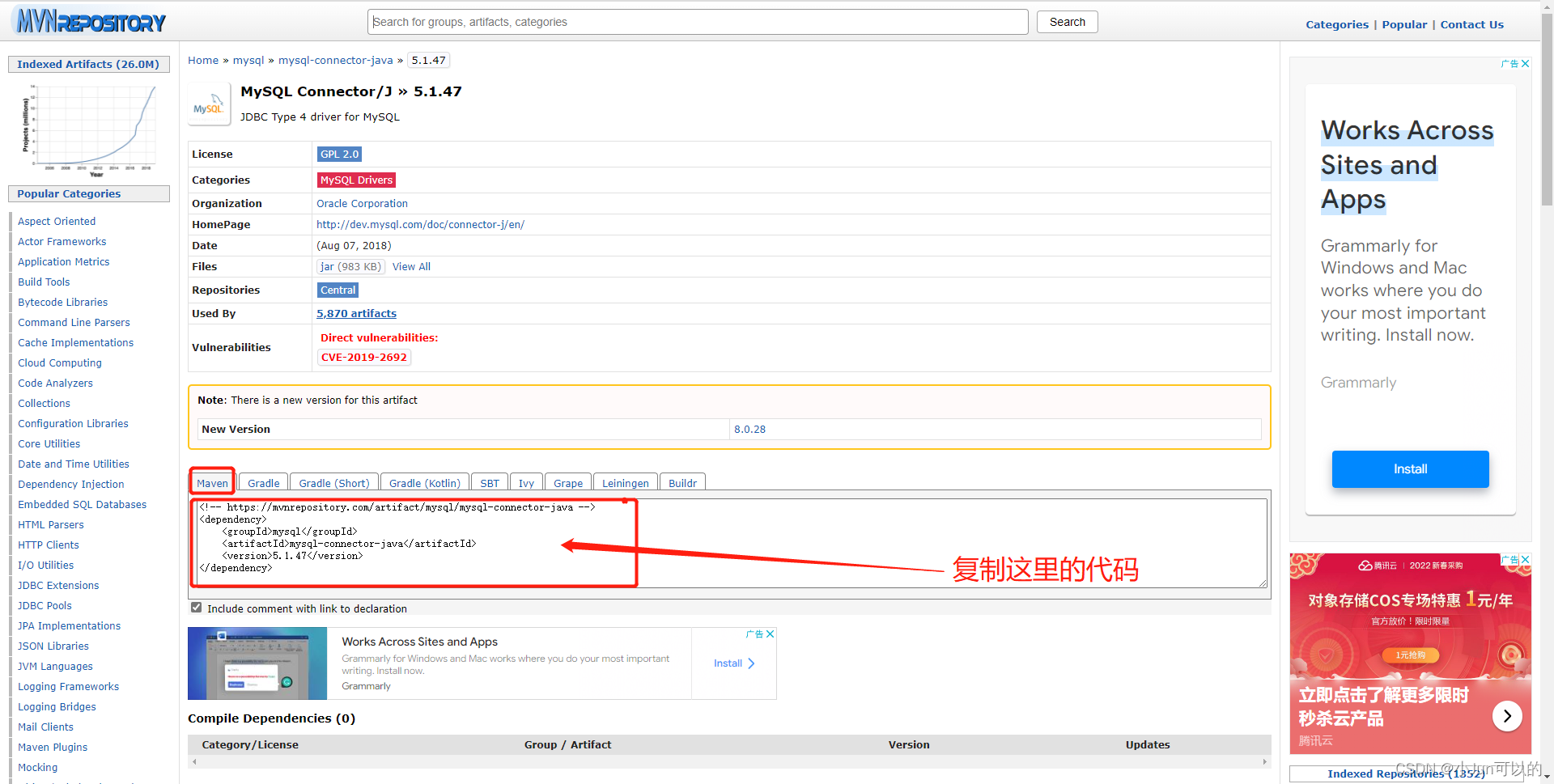The image size is (1554, 784).
Task: Select the Maven tab
Action: pos(212,483)
